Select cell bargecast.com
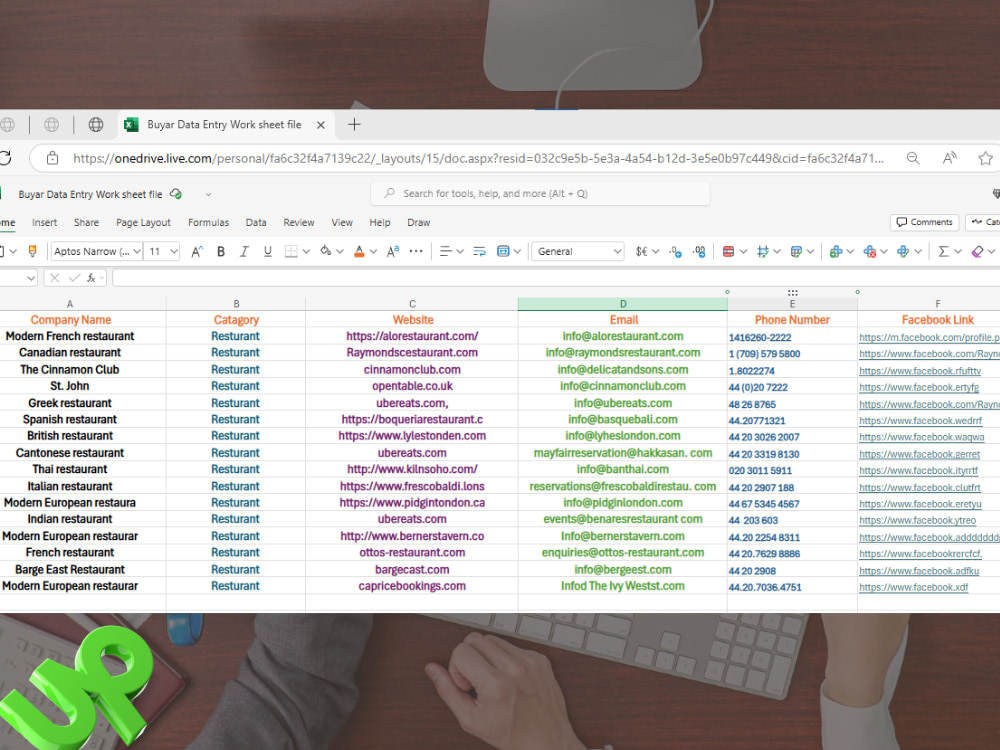 click(412, 570)
